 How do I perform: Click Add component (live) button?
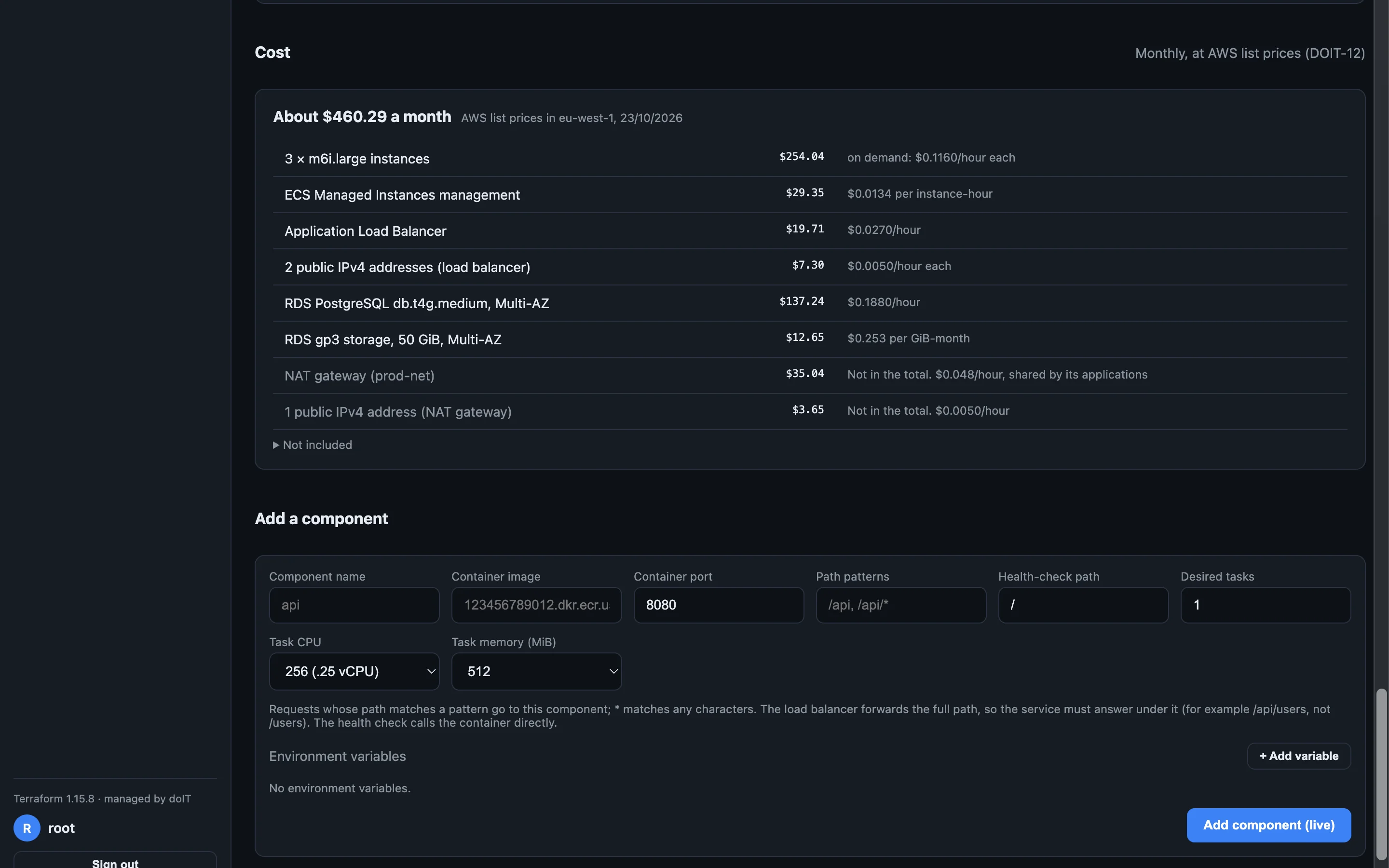[x=1268, y=825]
